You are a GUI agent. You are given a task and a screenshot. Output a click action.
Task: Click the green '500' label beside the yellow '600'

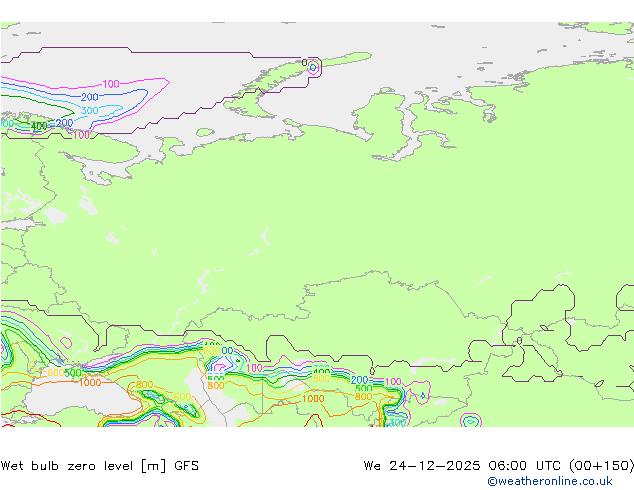click(73, 373)
